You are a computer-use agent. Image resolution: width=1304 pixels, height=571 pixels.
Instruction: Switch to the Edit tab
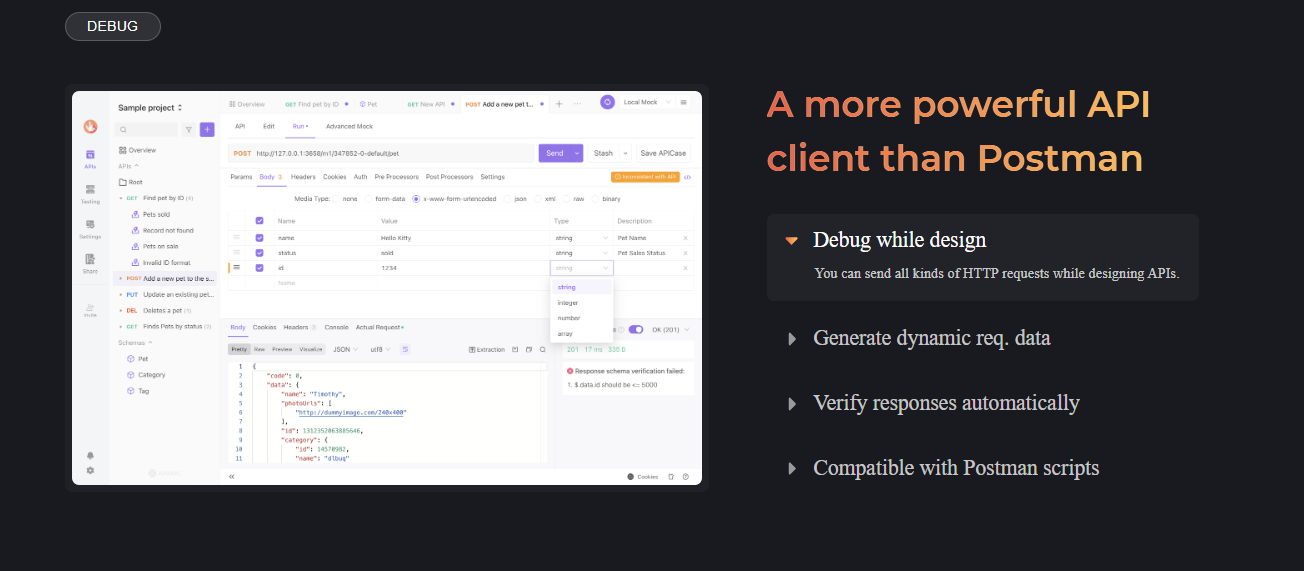coord(269,126)
